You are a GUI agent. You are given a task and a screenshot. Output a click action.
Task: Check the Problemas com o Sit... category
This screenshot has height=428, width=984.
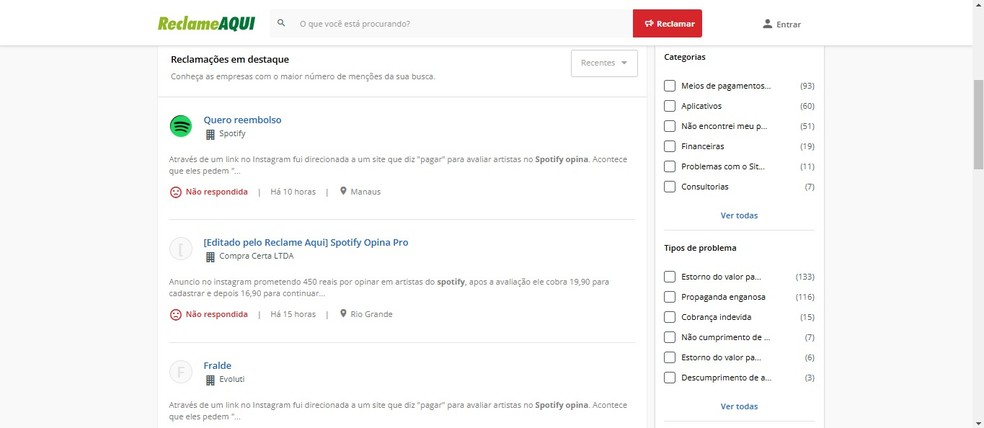click(x=670, y=166)
